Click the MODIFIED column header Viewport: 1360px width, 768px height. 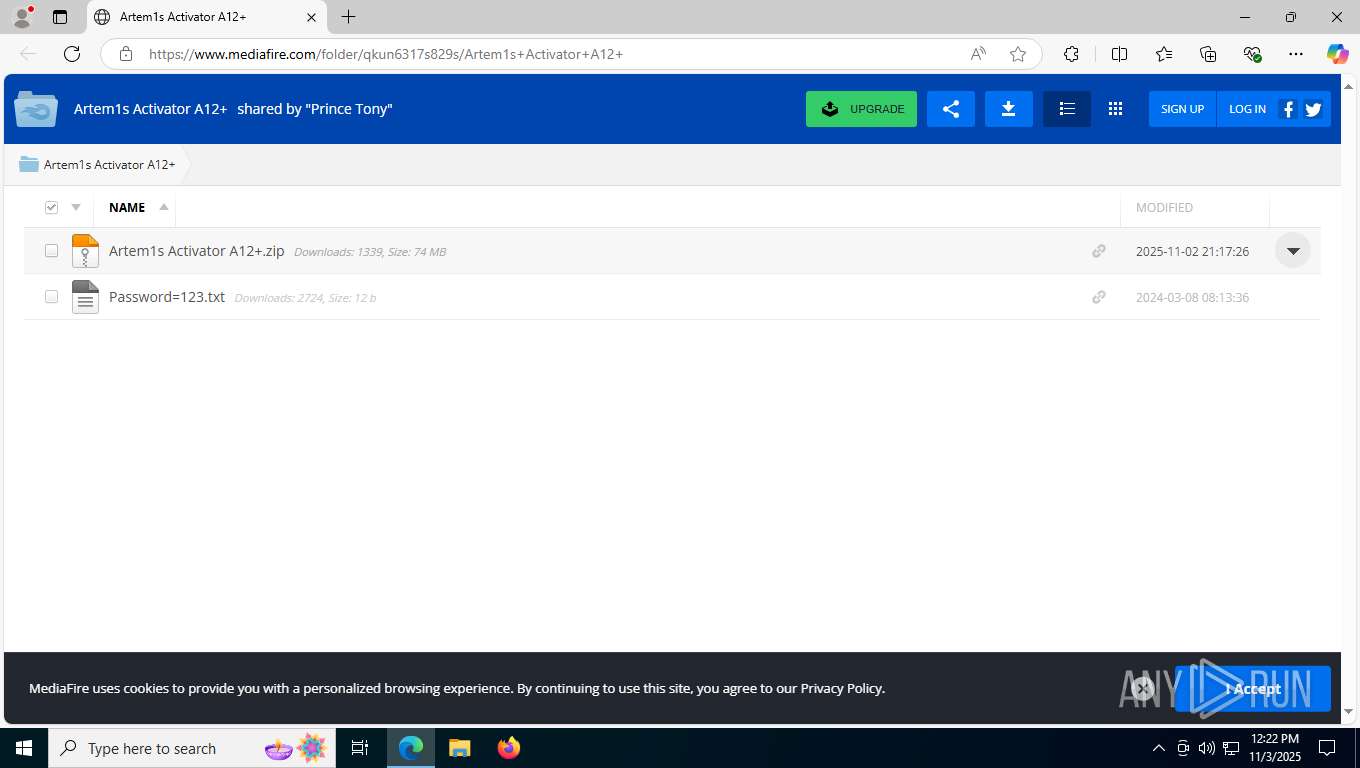1164,207
